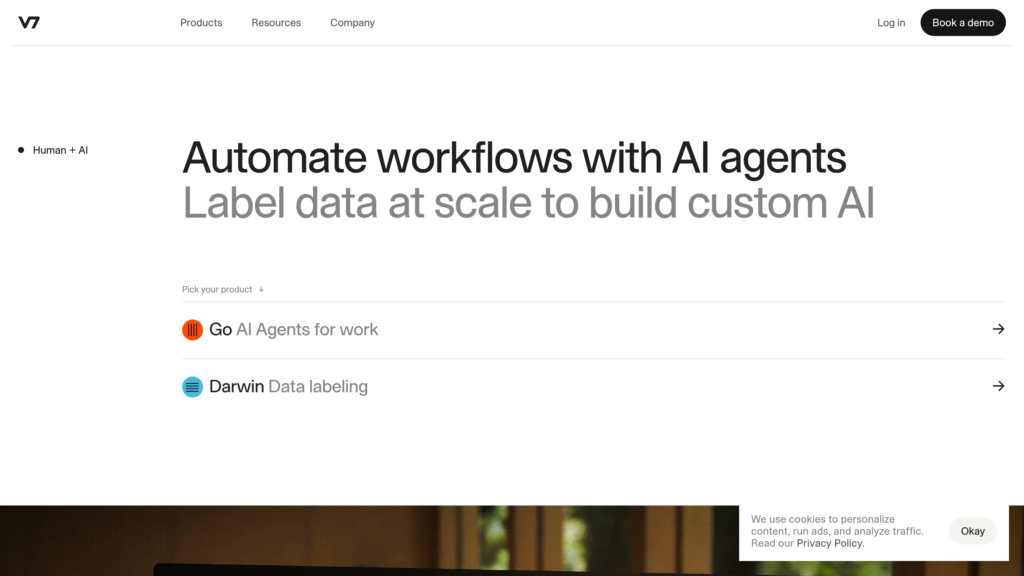Click the down arrow next to Pick your product
This screenshot has height=576, width=1024.
tap(261, 290)
